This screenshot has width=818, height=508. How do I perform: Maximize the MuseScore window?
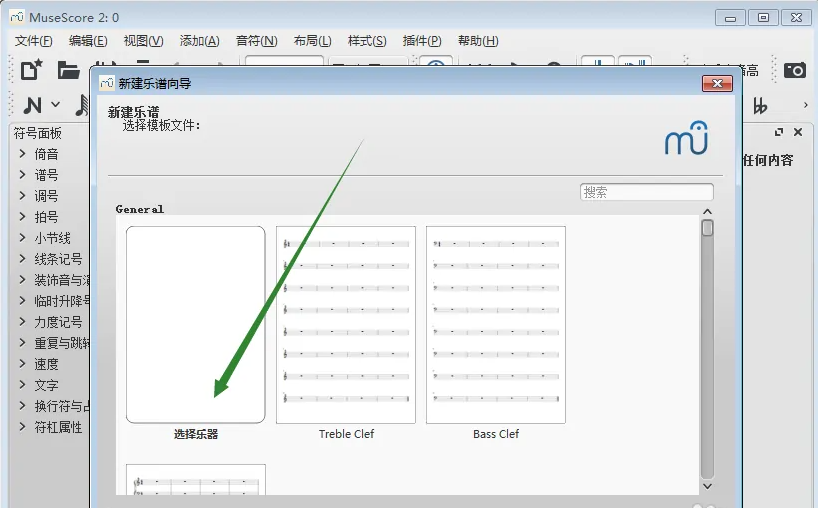click(763, 18)
